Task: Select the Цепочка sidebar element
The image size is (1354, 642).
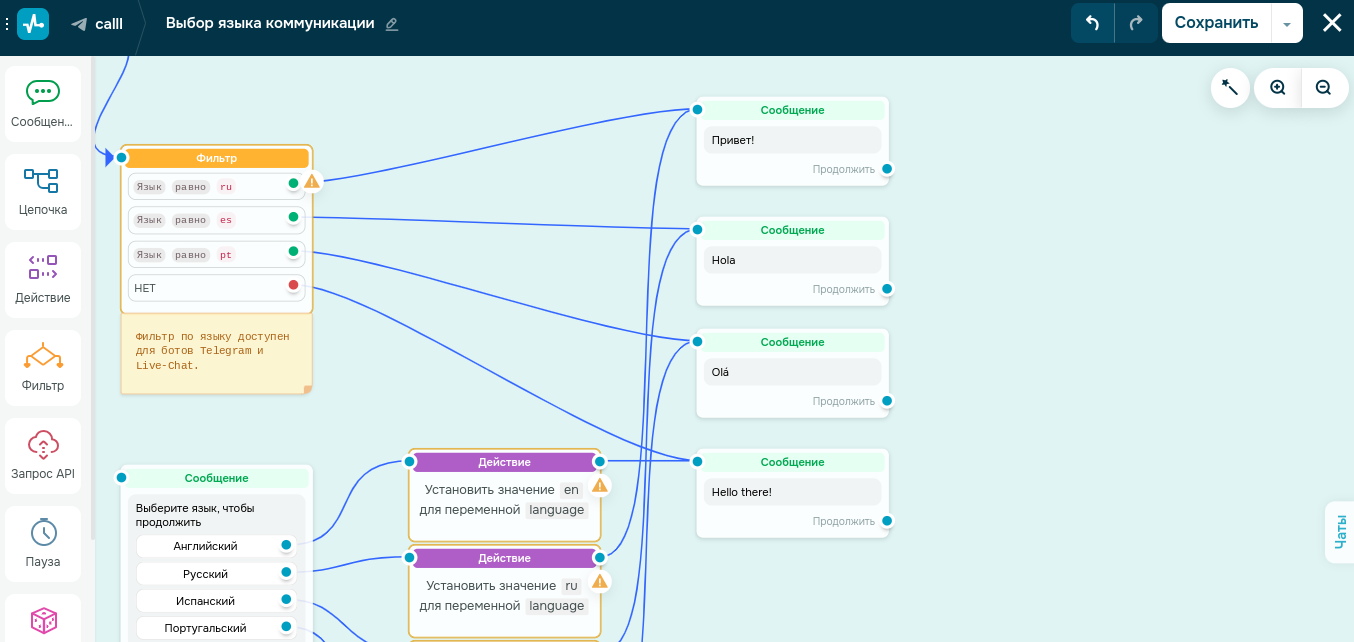Action: (43, 192)
